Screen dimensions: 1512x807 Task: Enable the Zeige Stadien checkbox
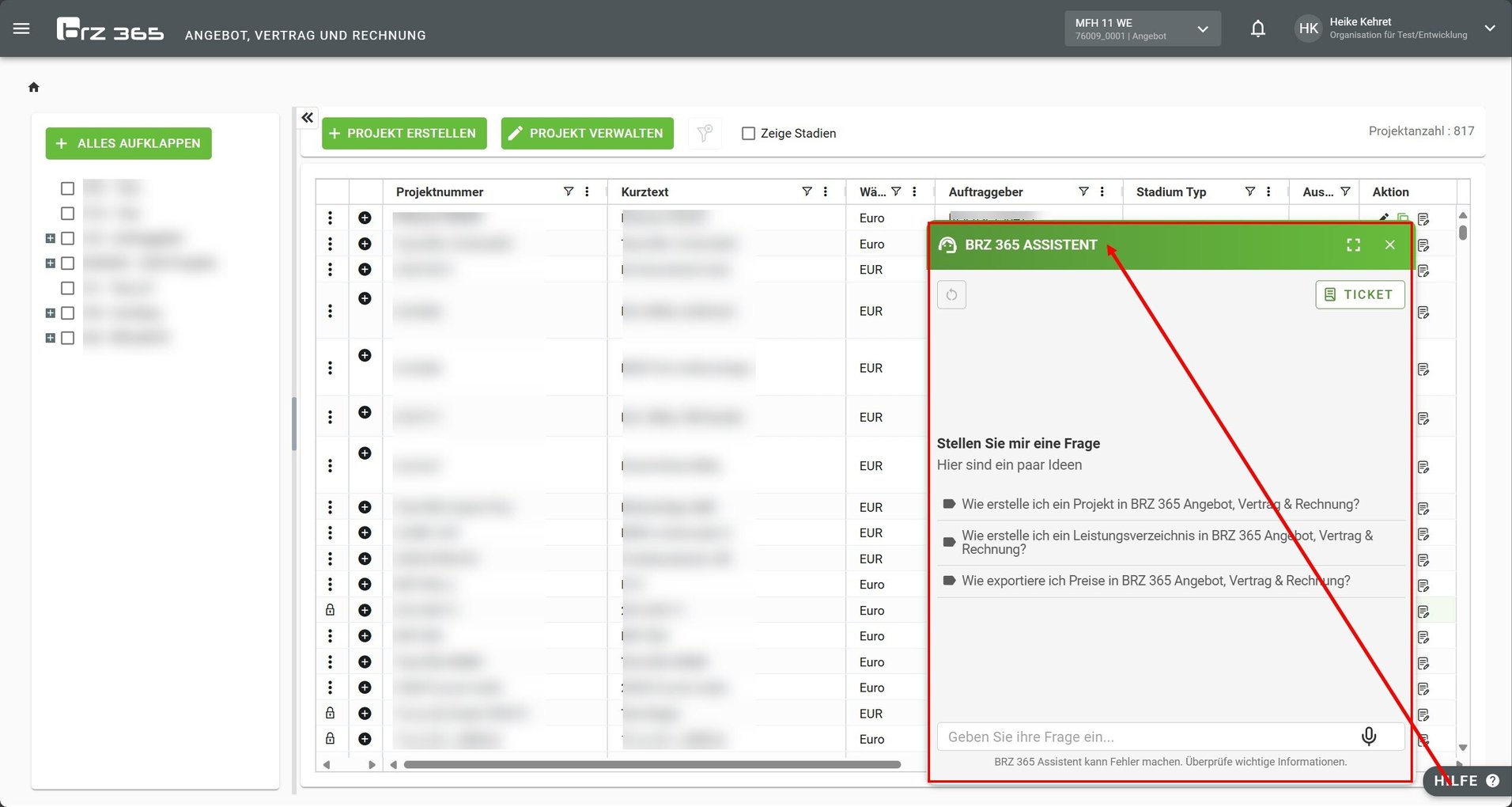pyautogui.click(x=748, y=134)
